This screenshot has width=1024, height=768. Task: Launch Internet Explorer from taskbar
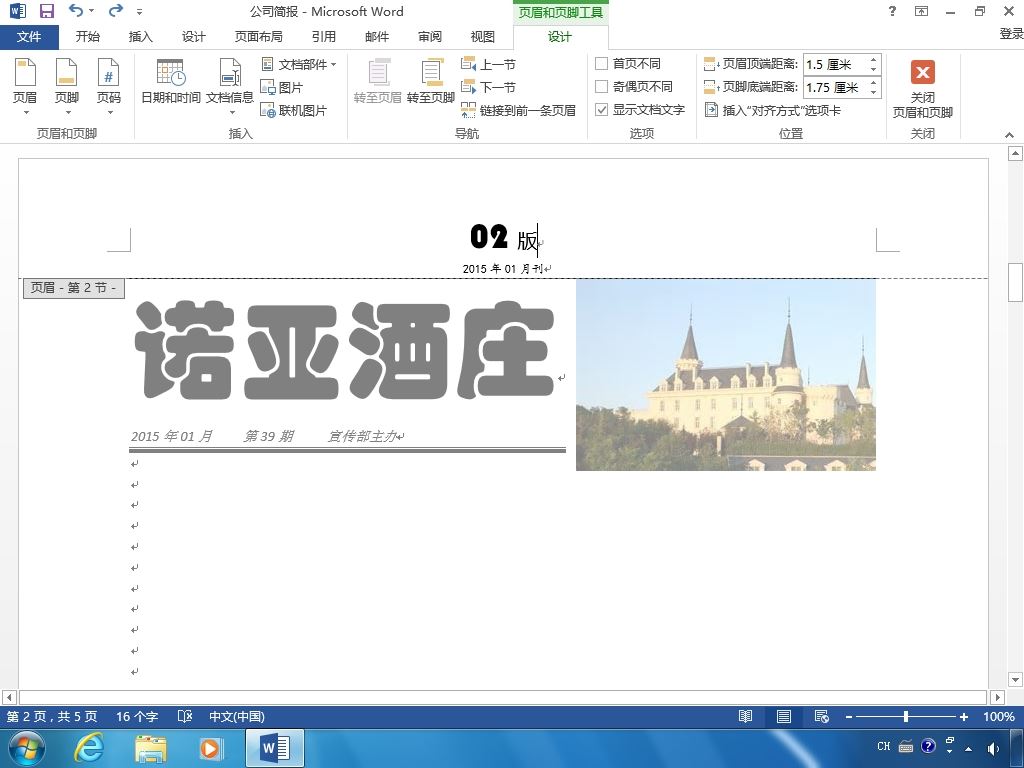pos(88,748)
